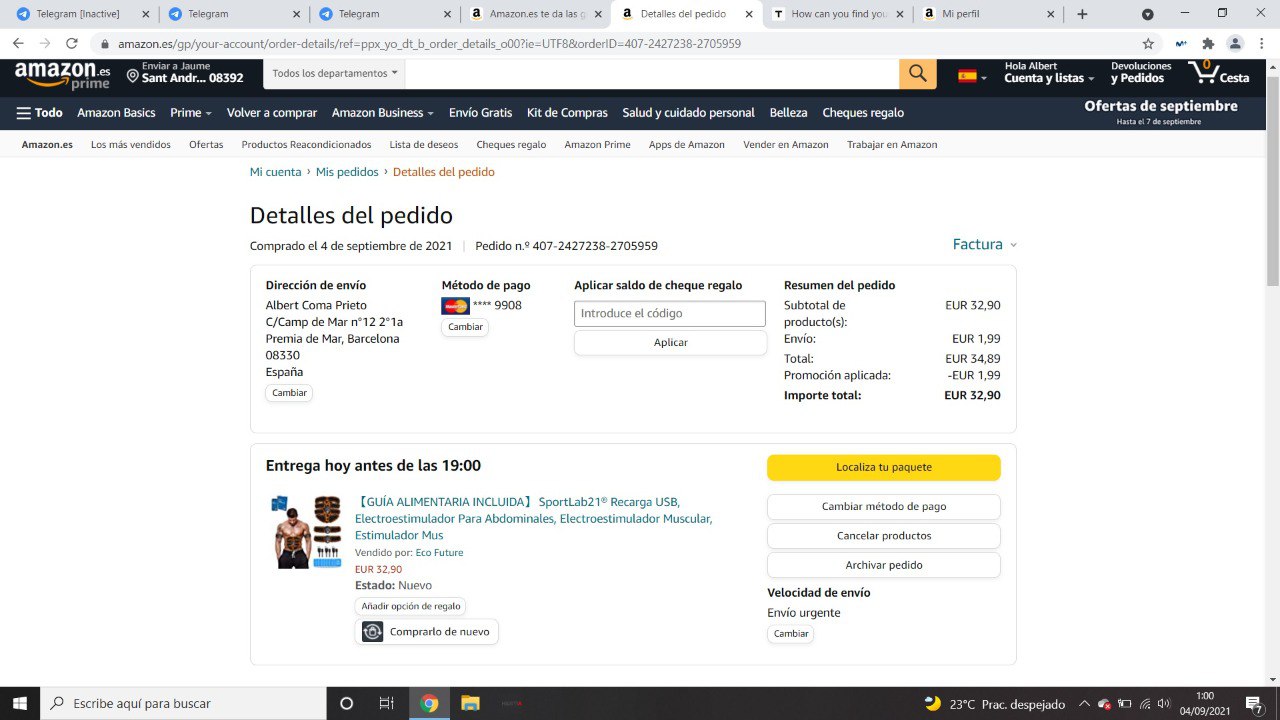Expand Todos los departamentos dropdown
The width and height of the screenshot is (1280, 720).
tap(335, 74)
